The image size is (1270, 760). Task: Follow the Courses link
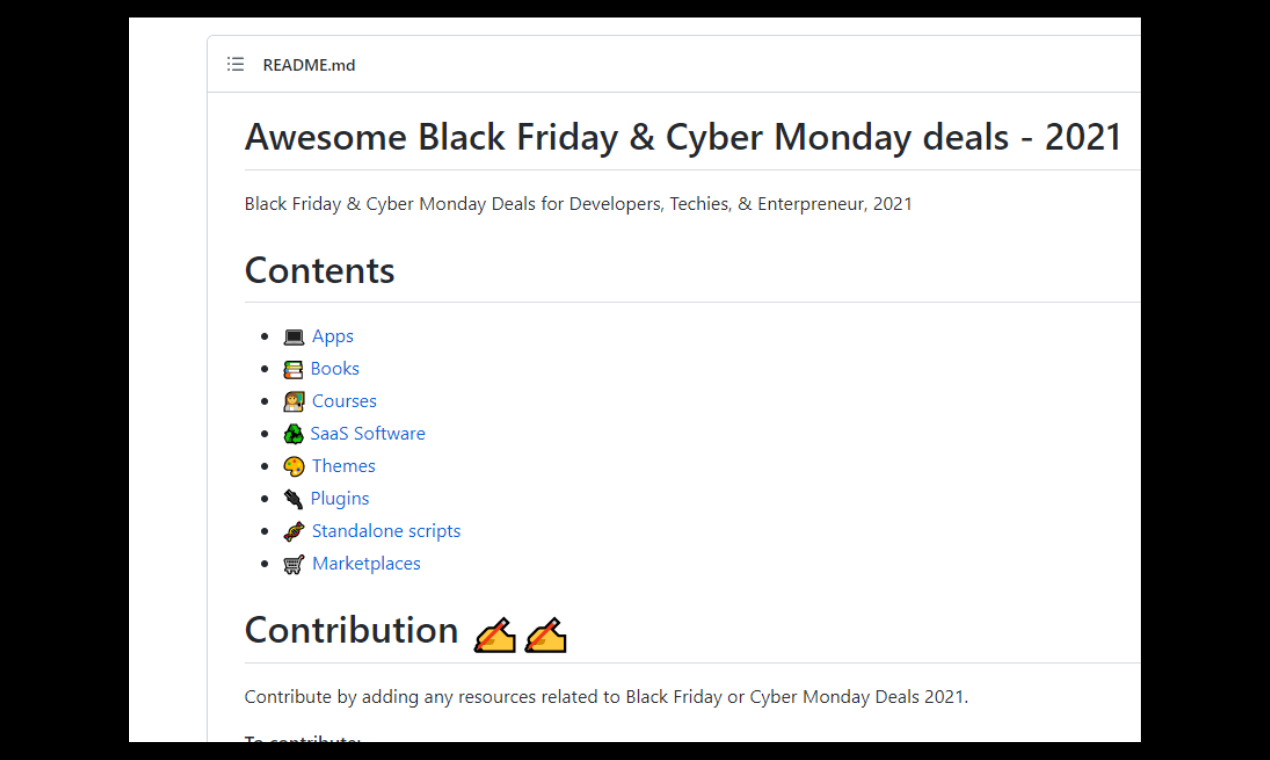[x=344, y=401]
